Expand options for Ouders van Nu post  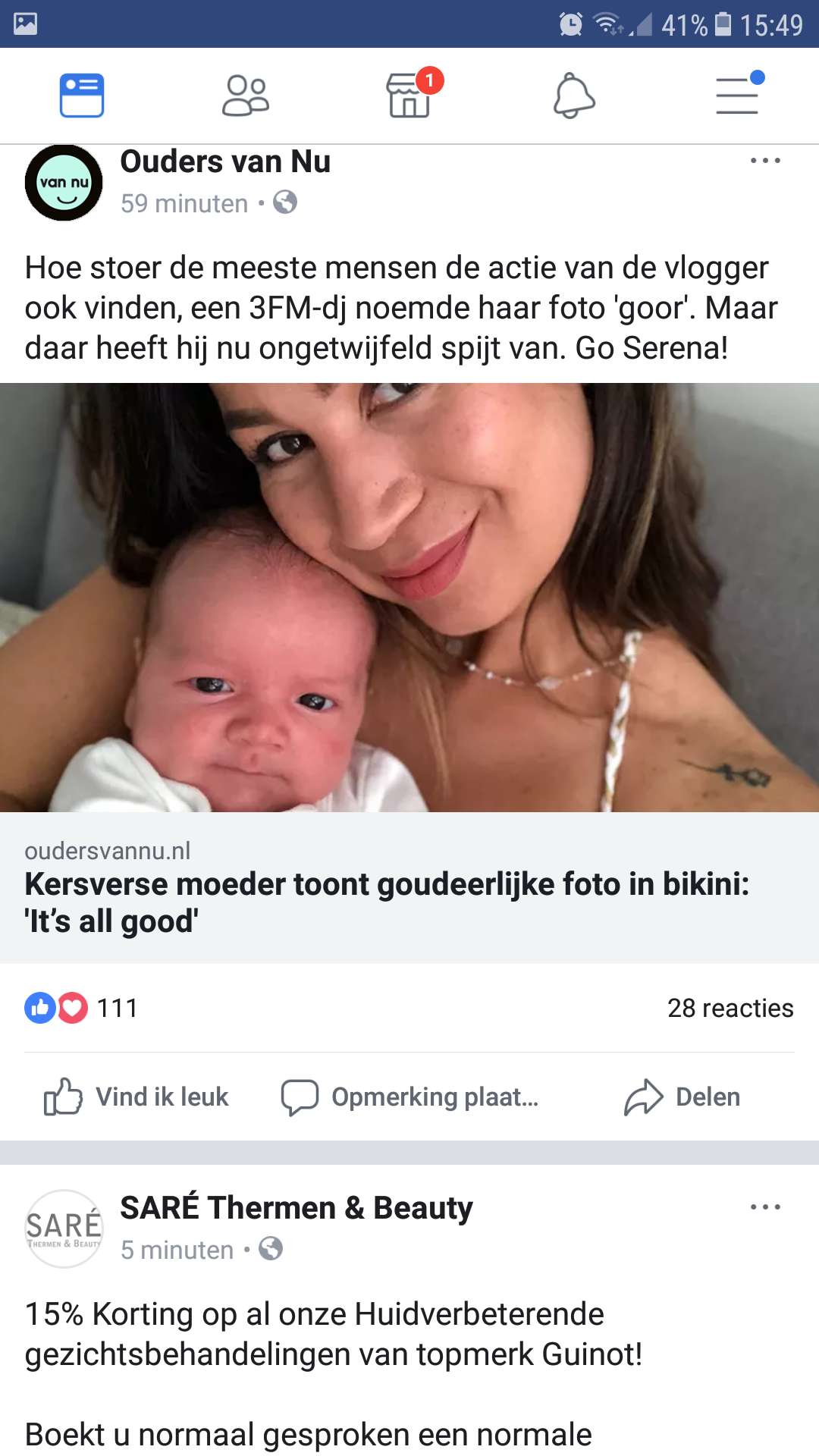[765, 161]
